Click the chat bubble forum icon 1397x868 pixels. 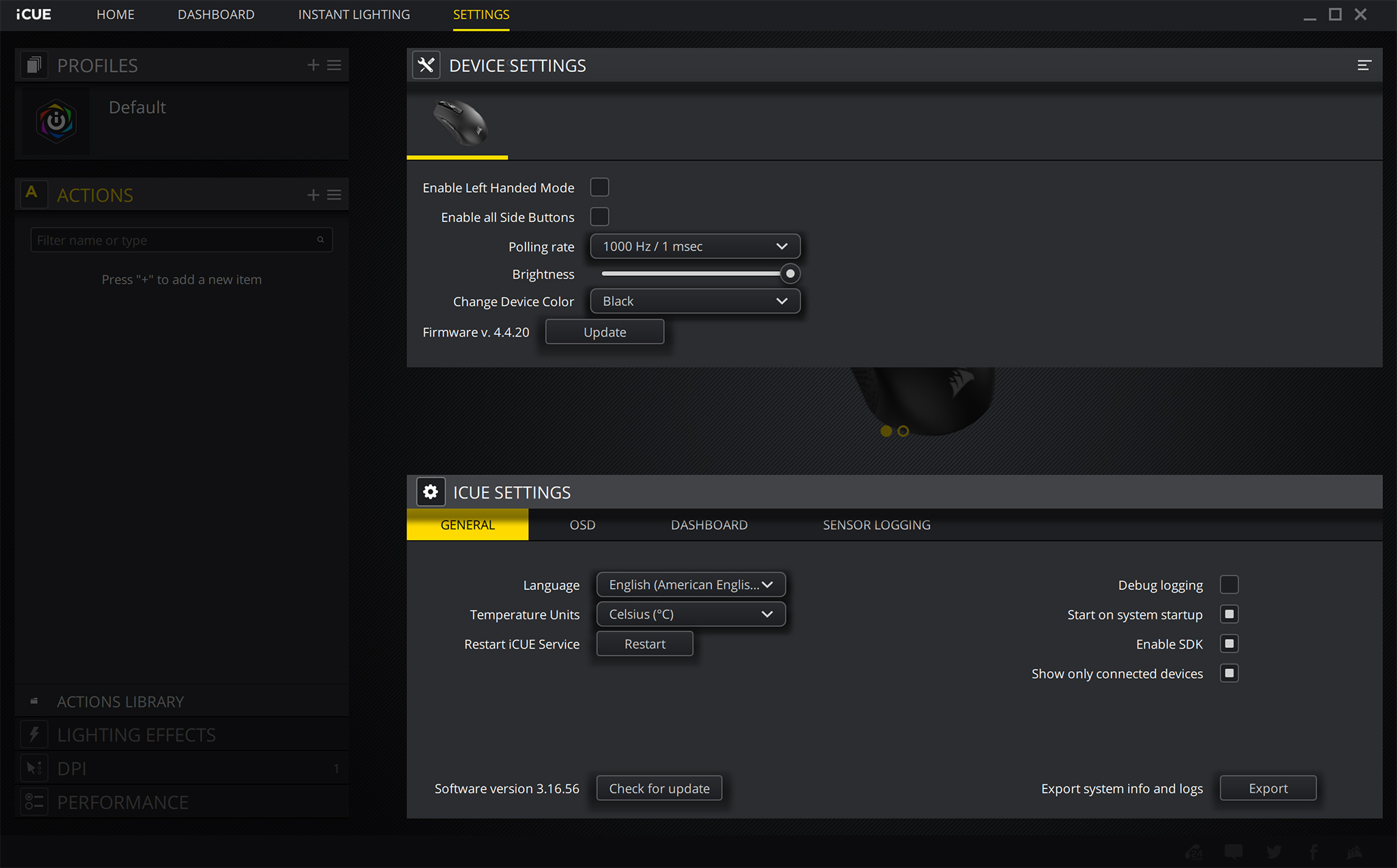(1234, 851)
